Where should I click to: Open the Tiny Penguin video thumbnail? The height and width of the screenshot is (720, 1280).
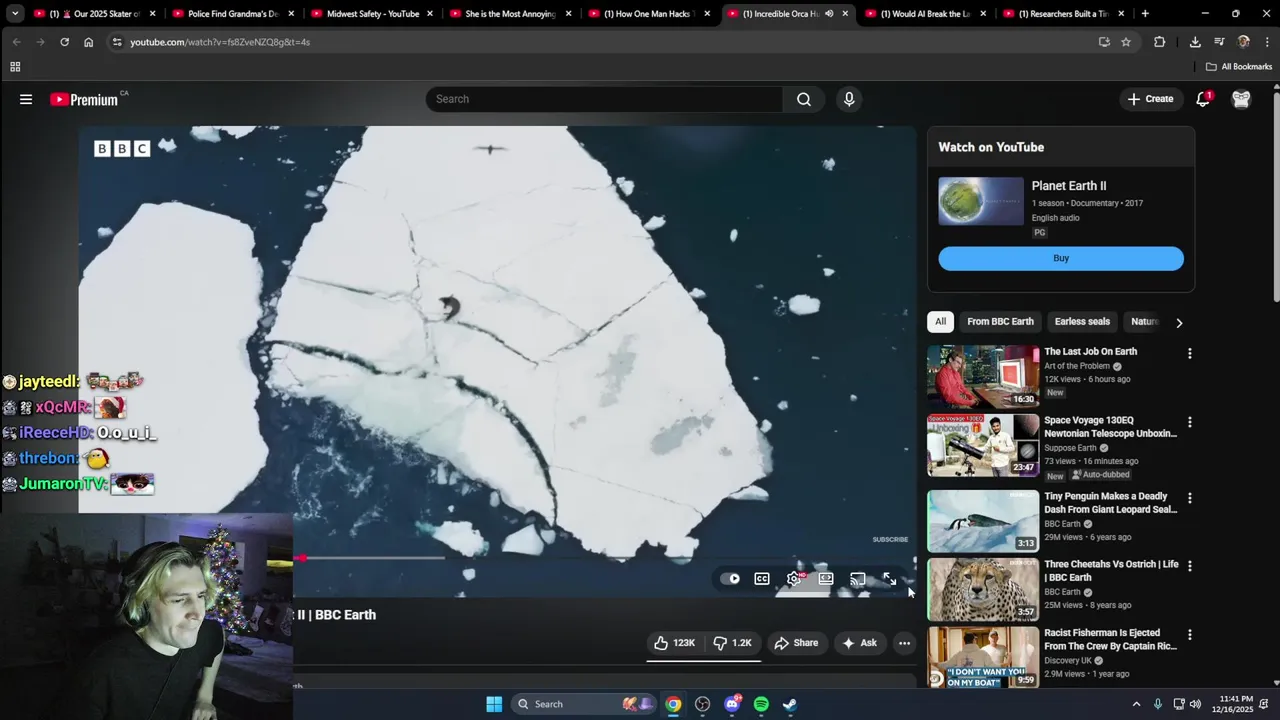(983, 521)
